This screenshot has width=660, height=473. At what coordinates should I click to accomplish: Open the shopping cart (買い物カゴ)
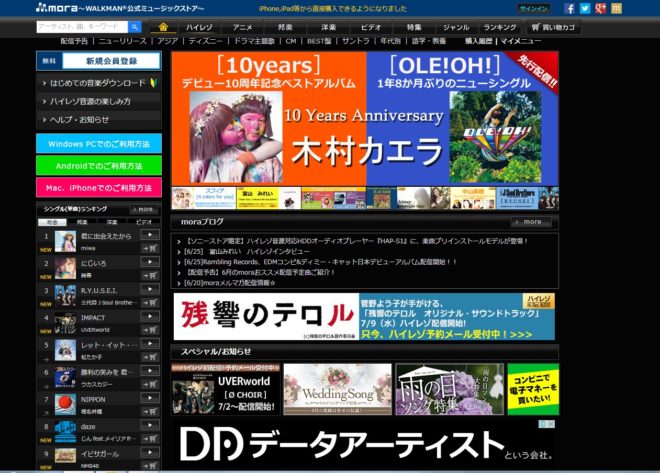[x=553, y=27]
